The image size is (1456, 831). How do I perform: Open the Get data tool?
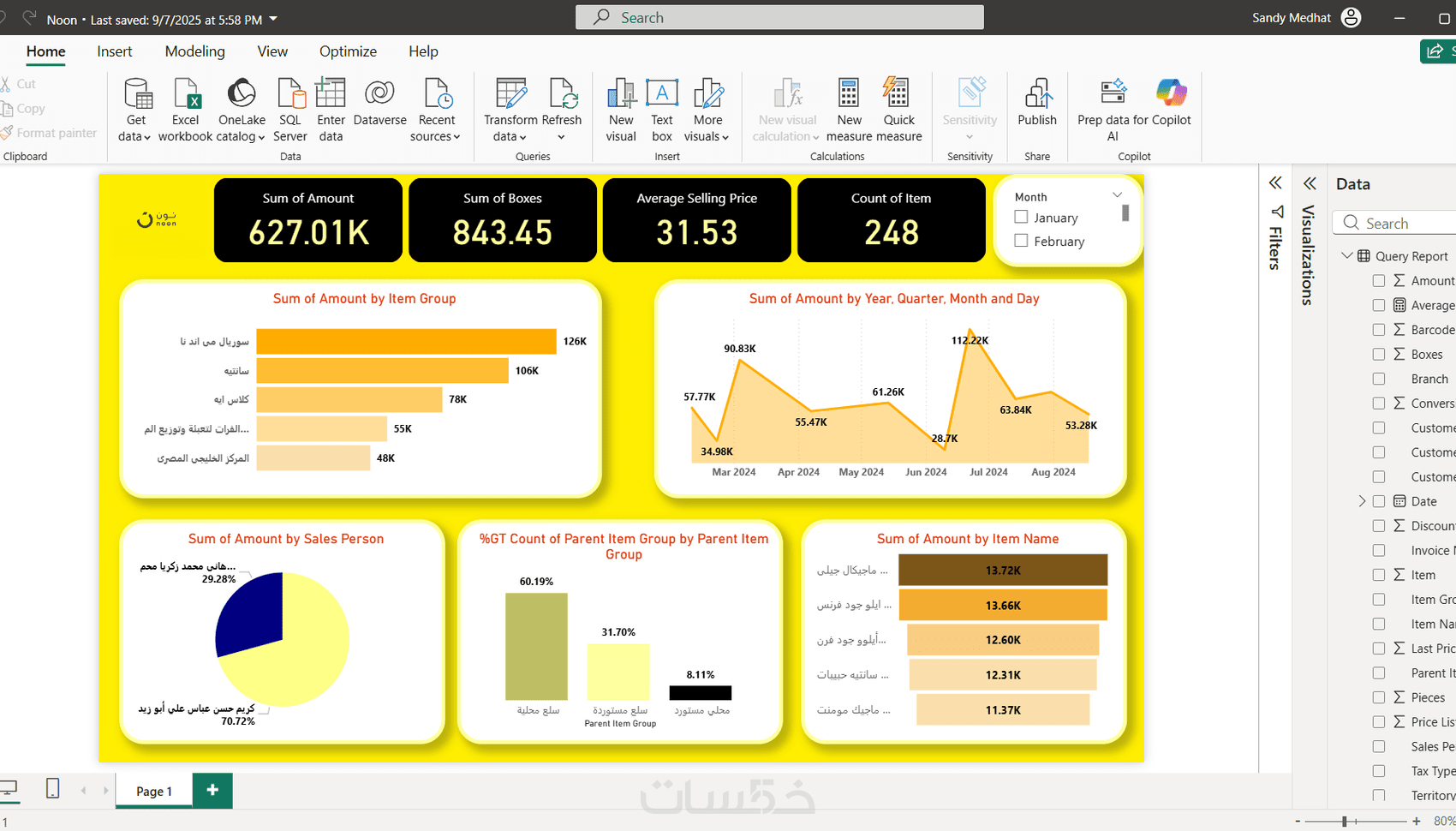coord(135,109)
